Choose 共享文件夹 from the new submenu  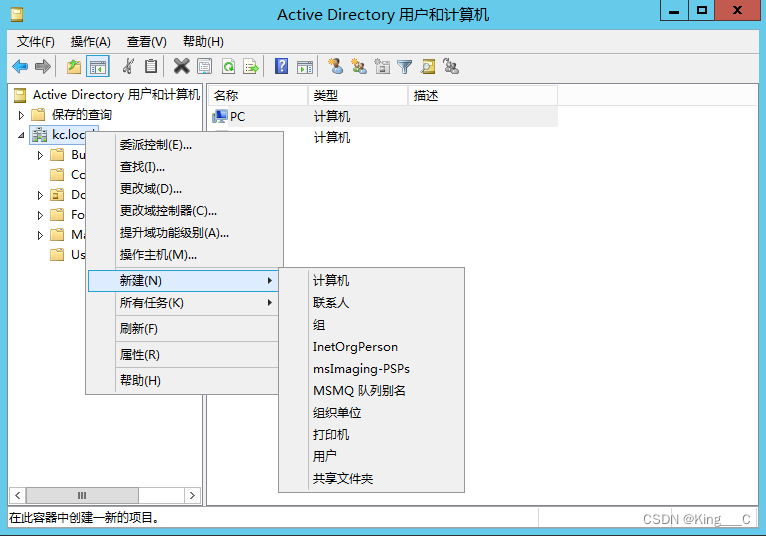point(371,478)
